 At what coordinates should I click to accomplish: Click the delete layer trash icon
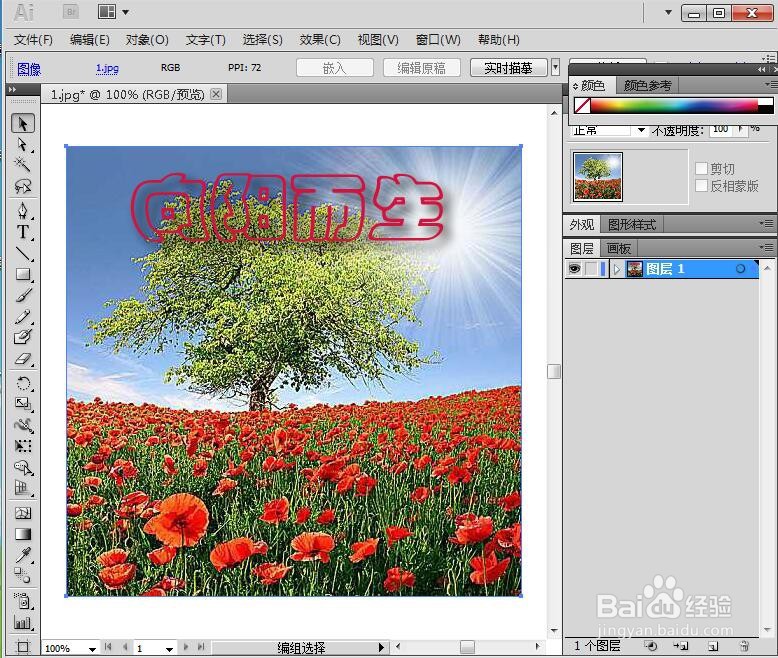tap(744, 646)
